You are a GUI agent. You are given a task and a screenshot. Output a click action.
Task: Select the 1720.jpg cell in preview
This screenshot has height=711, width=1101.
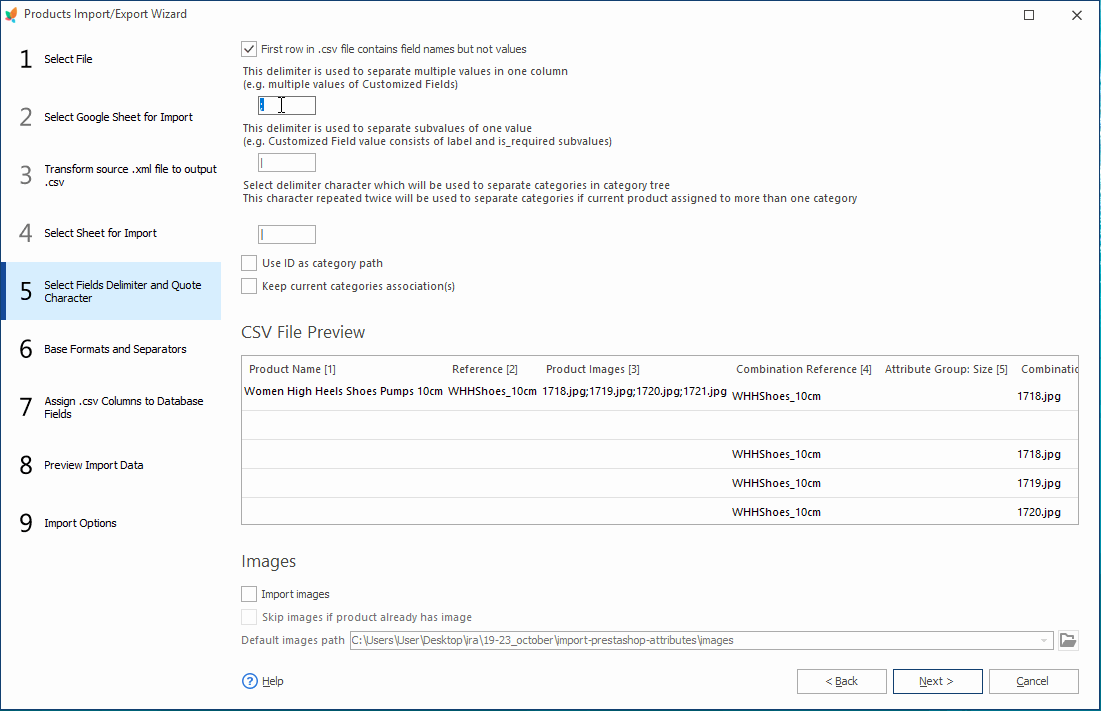click(x=1039, y=512)
